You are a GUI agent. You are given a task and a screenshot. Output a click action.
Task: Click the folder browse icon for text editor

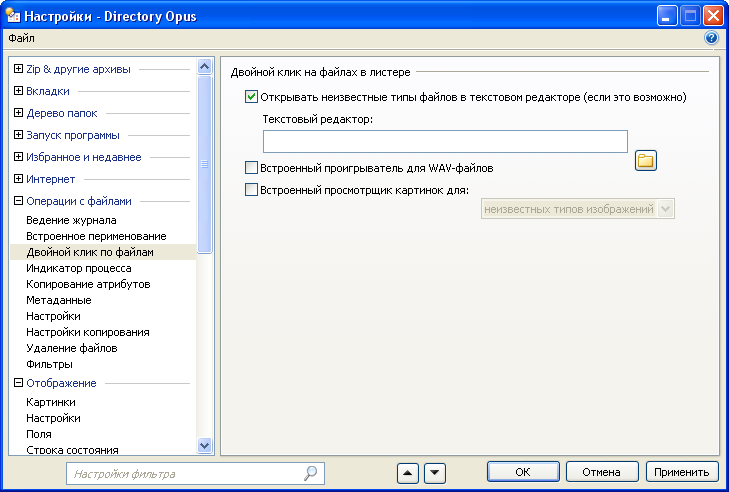click(x=646, y=161)
